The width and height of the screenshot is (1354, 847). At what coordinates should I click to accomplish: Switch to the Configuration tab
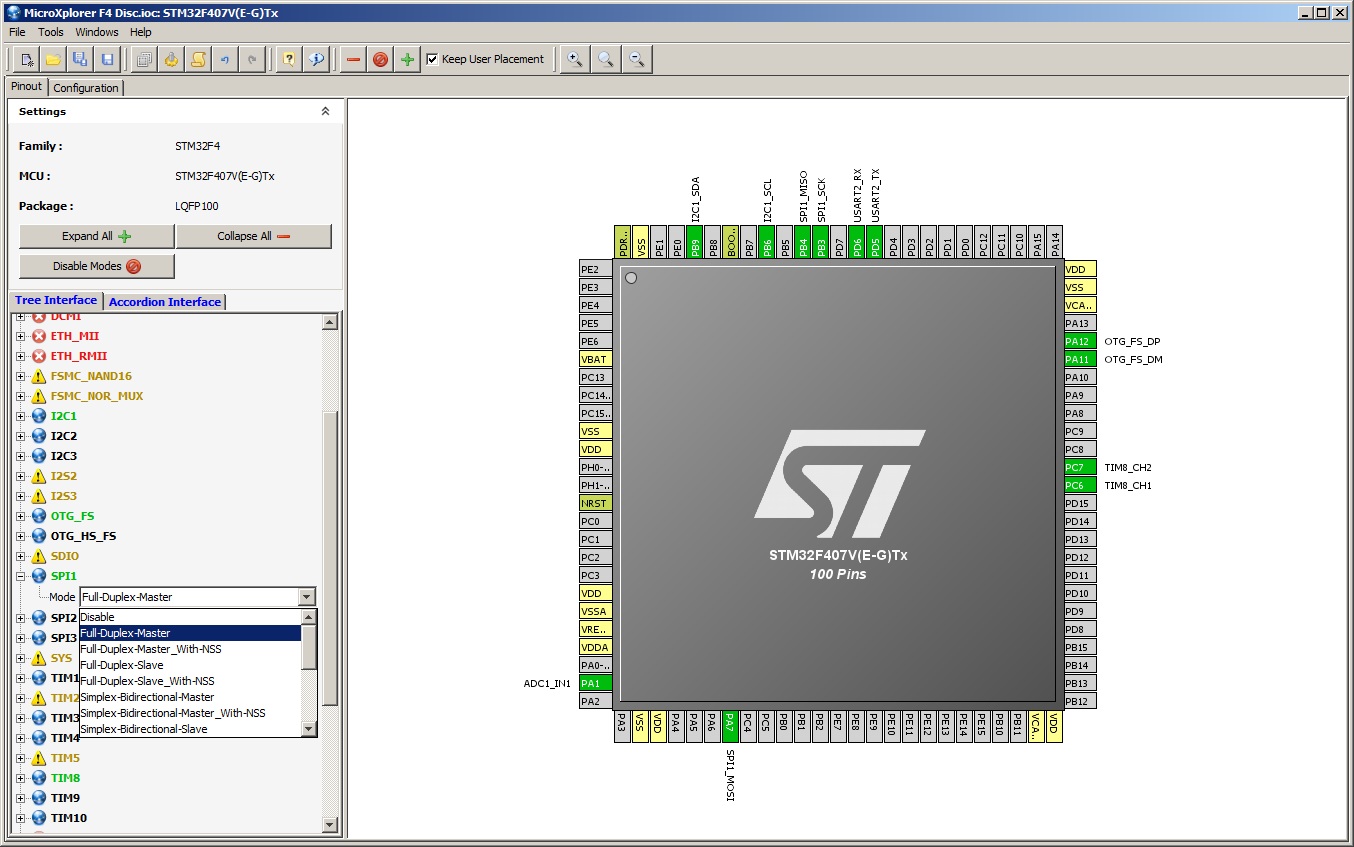click(x=86, y=88)
